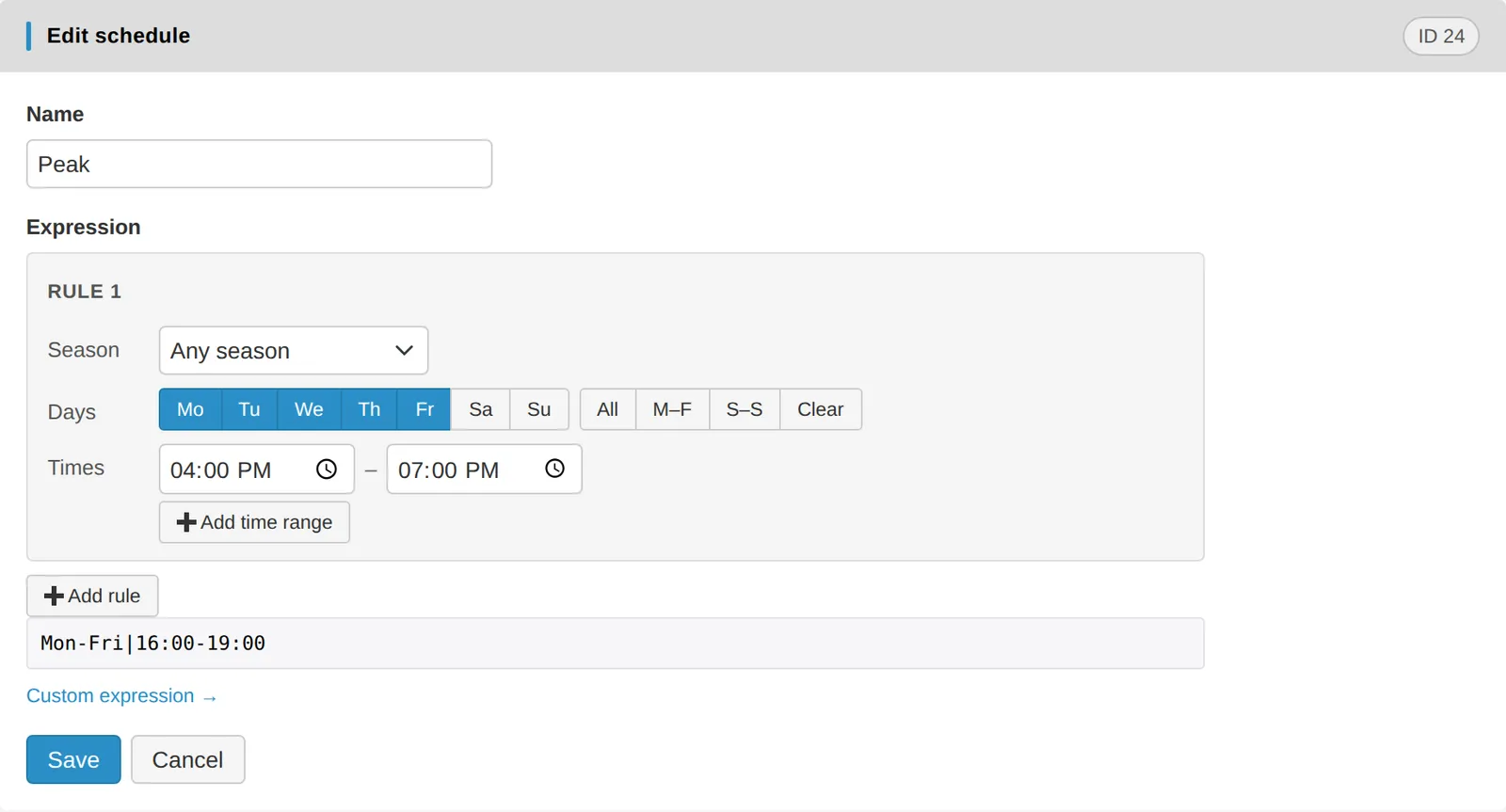Focus the Name input field containing Peak
Screen dimensions: 1506x812
tap(259, 164)
